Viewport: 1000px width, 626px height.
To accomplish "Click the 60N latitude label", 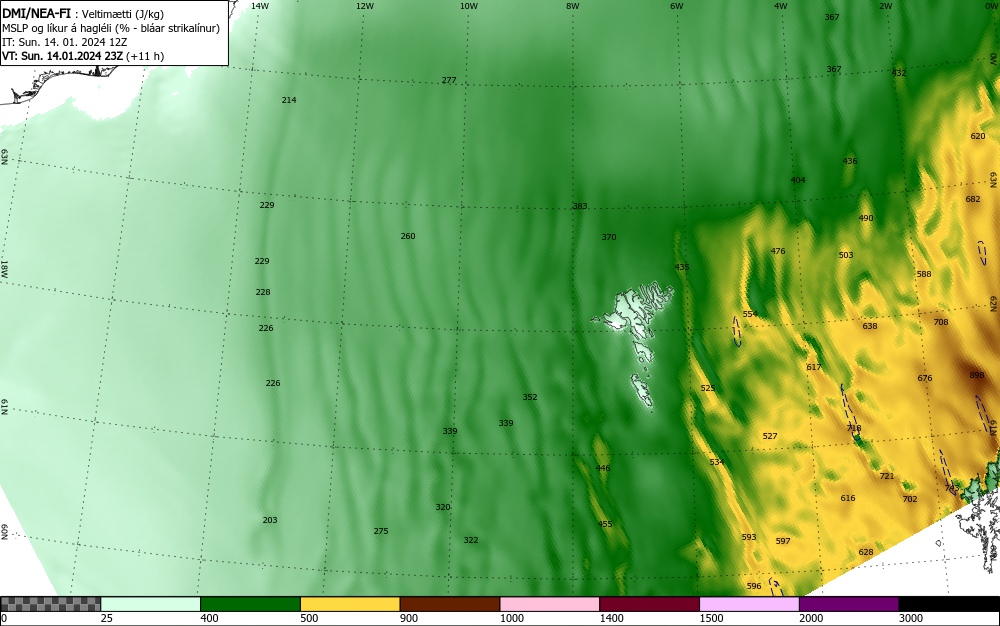I will point(4,532).
